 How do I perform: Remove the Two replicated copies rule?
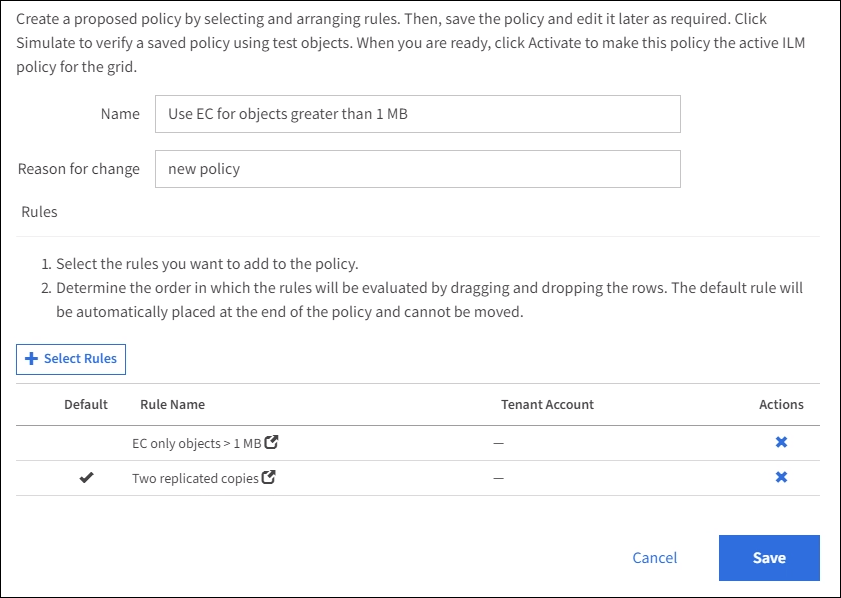(x=781, y=477)
